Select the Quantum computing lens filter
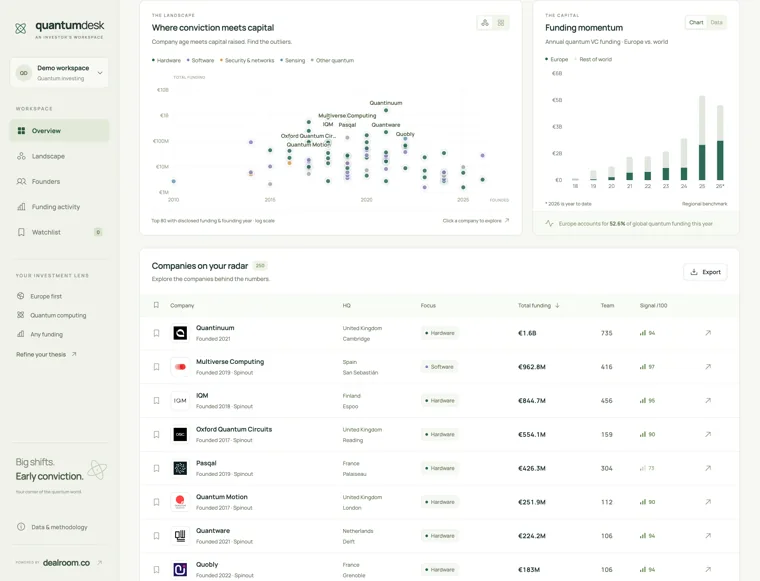 point(51,315)
